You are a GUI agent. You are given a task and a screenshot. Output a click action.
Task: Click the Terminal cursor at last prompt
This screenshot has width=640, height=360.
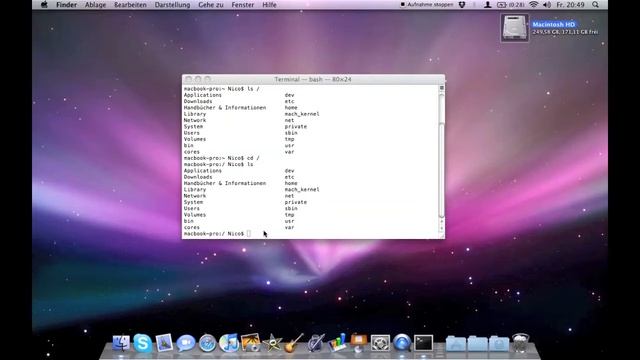[x=249, y=233]
